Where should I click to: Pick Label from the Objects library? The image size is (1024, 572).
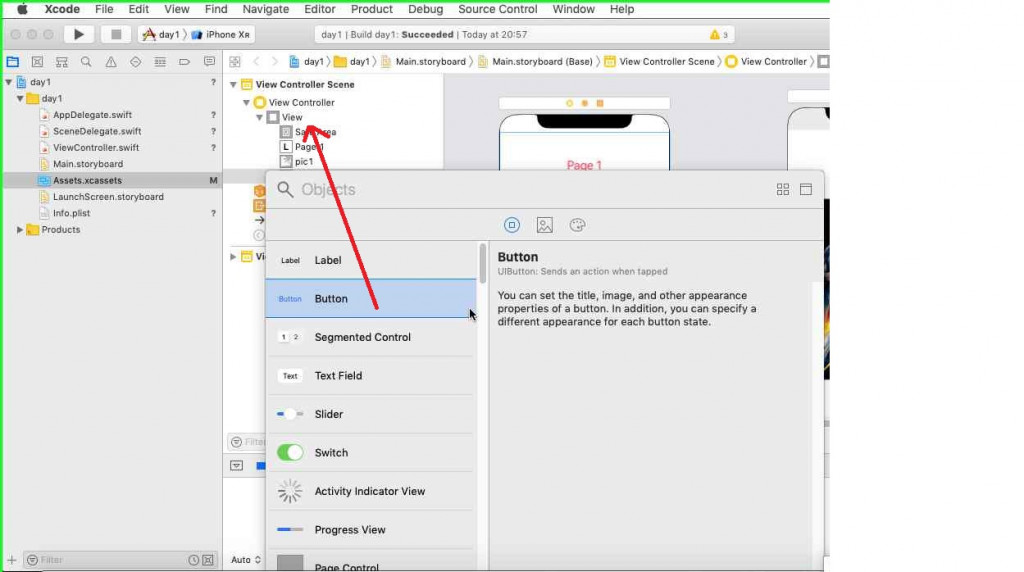(370, 260)
